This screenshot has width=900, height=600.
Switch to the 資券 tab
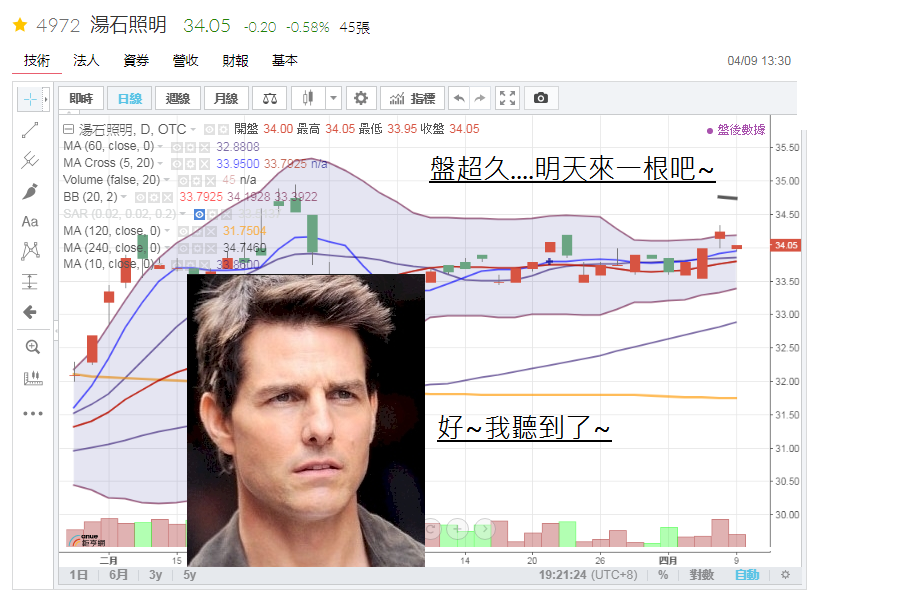(136, 60)
